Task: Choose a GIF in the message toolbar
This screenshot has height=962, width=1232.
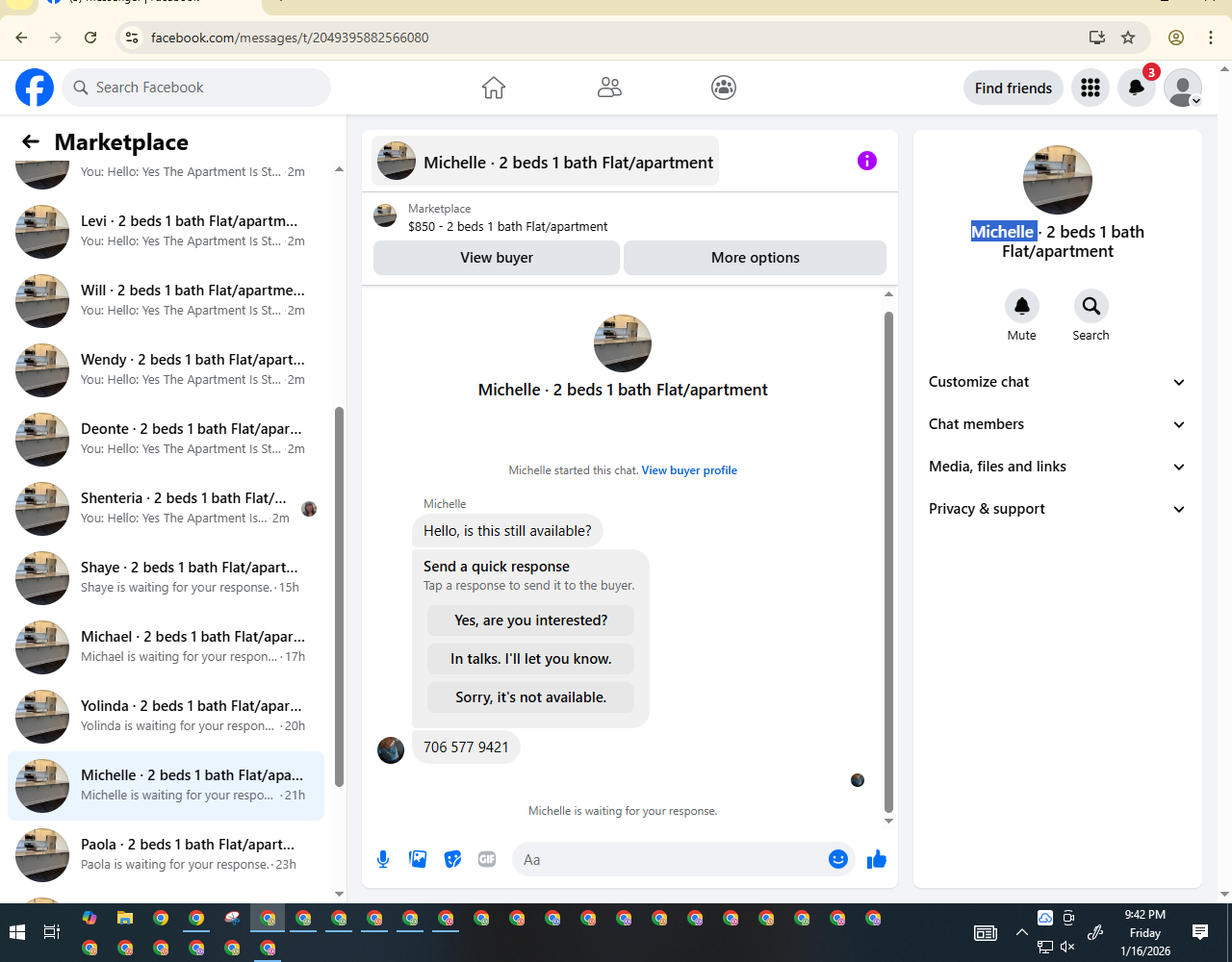Action: 487,859
